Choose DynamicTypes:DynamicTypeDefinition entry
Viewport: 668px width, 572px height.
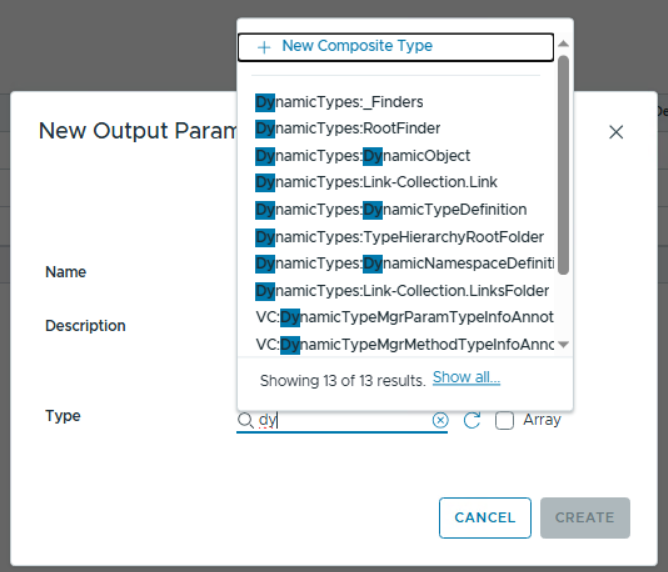[x=391, y=210]
